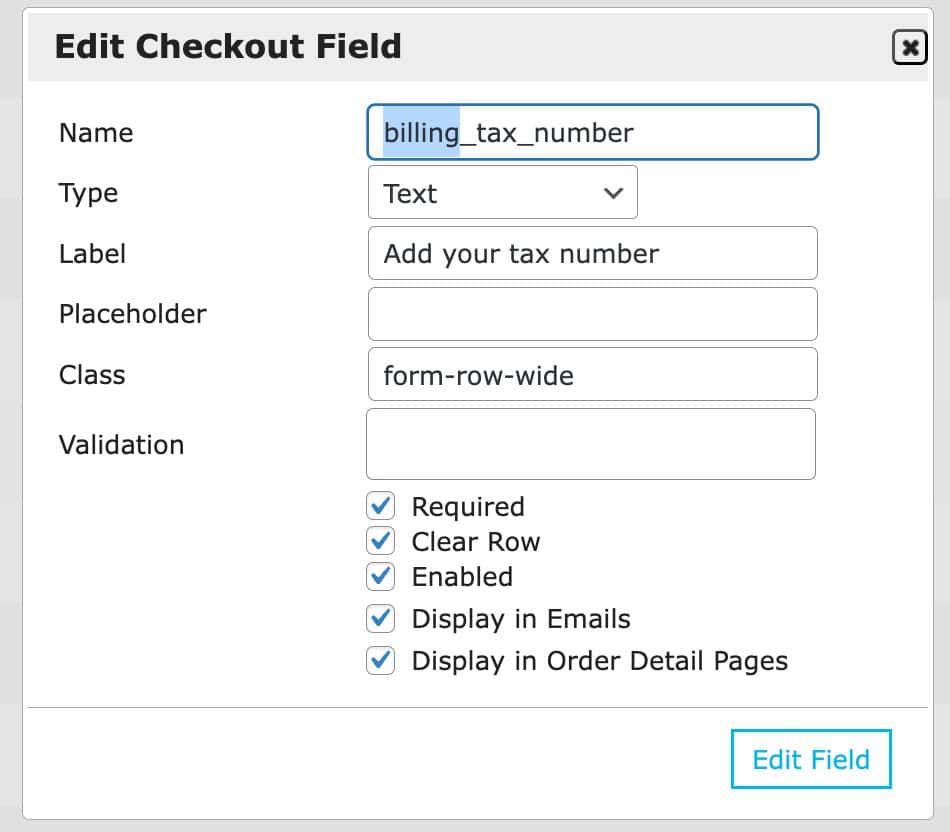Screen dimensions: 950x832
Task: Toggle the Clear Row checkbox
Action: pos(381,541)
